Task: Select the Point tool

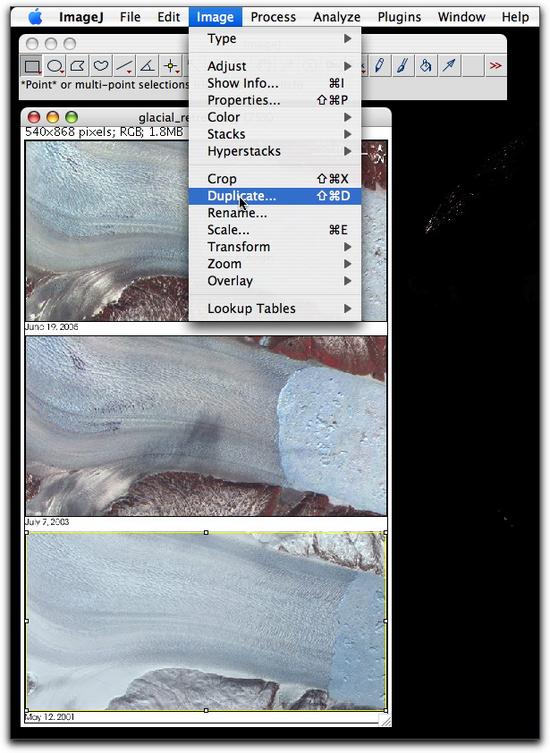Action: [171, 66]
